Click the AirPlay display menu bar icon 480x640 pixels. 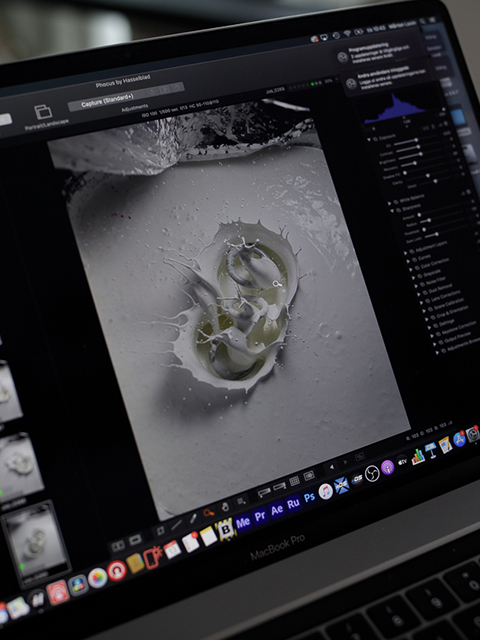(324, 37)
